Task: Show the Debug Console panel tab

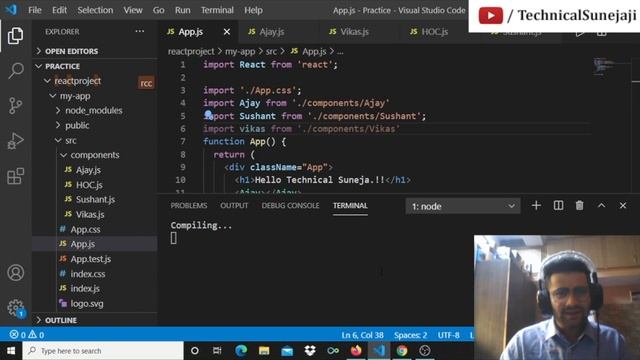Action: [290, 205]
